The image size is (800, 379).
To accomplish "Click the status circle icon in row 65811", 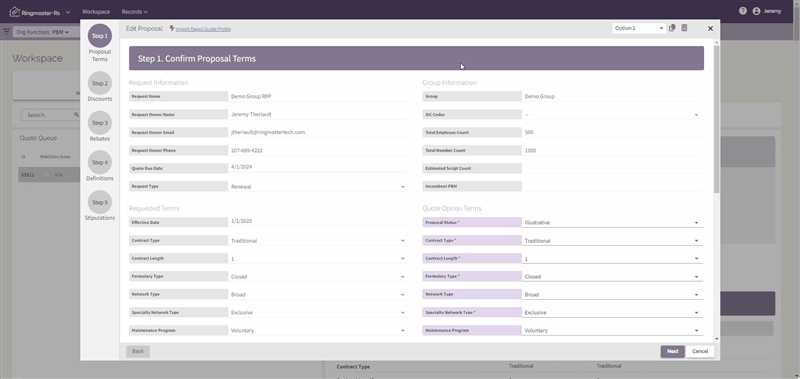I will coord(47,174).
